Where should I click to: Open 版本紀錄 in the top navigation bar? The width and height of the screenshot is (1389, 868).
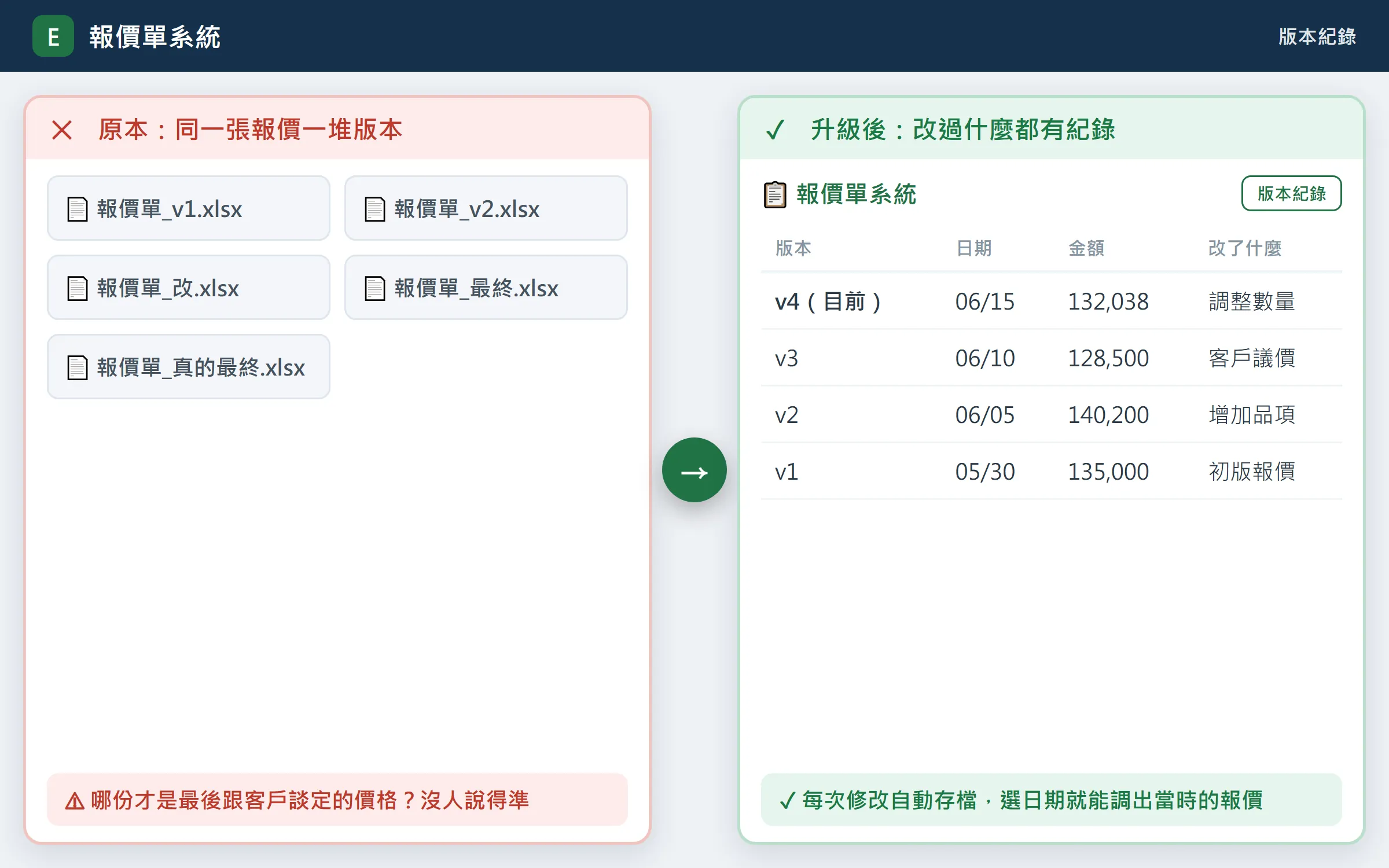tap(1317, 36)
